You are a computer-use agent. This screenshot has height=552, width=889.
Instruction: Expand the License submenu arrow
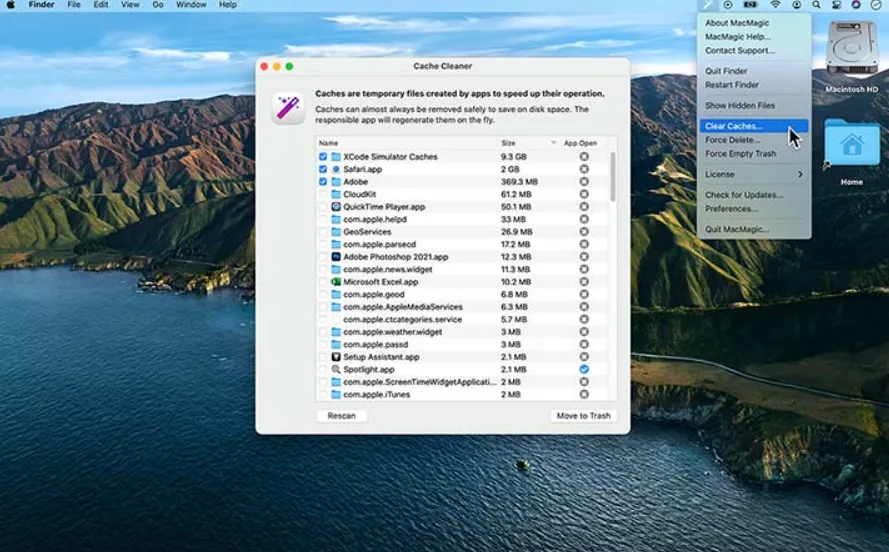pos(800,174)
